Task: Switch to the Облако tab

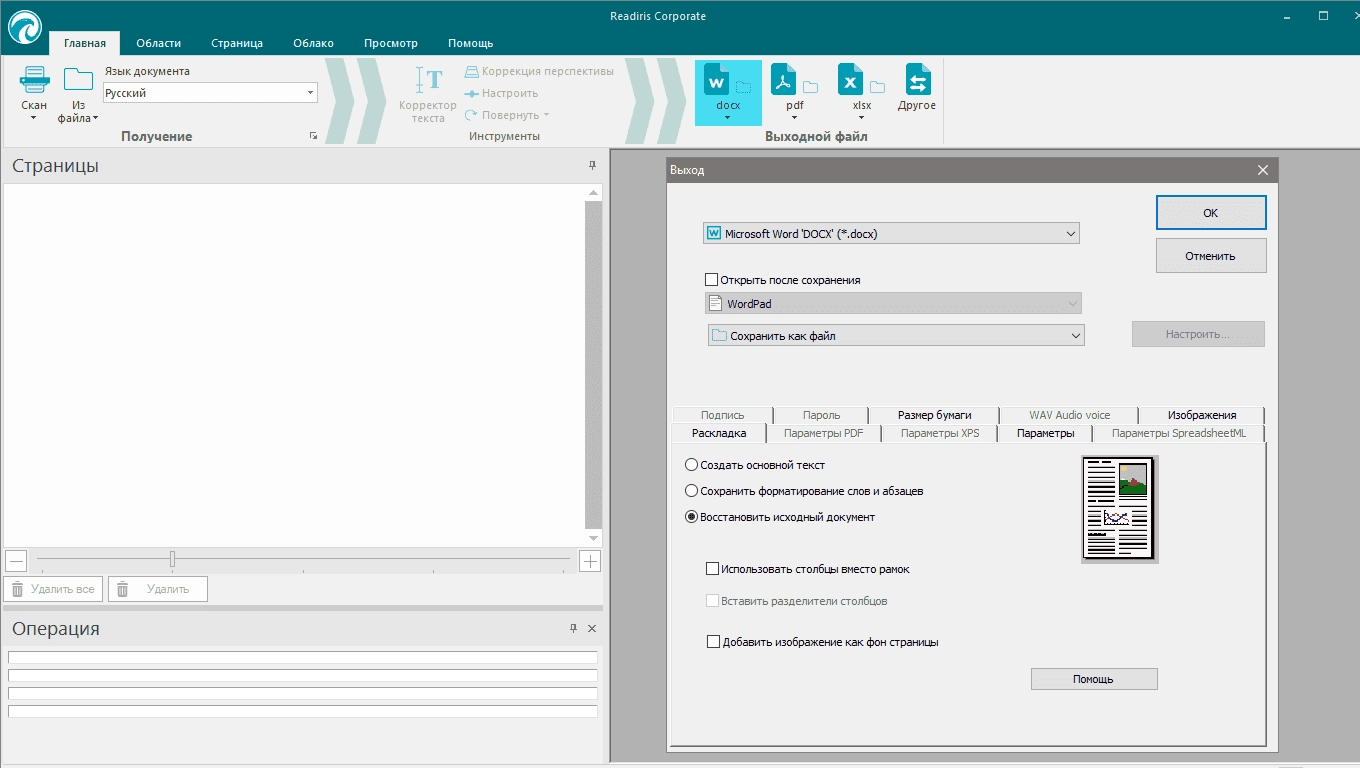Action: 314,43
